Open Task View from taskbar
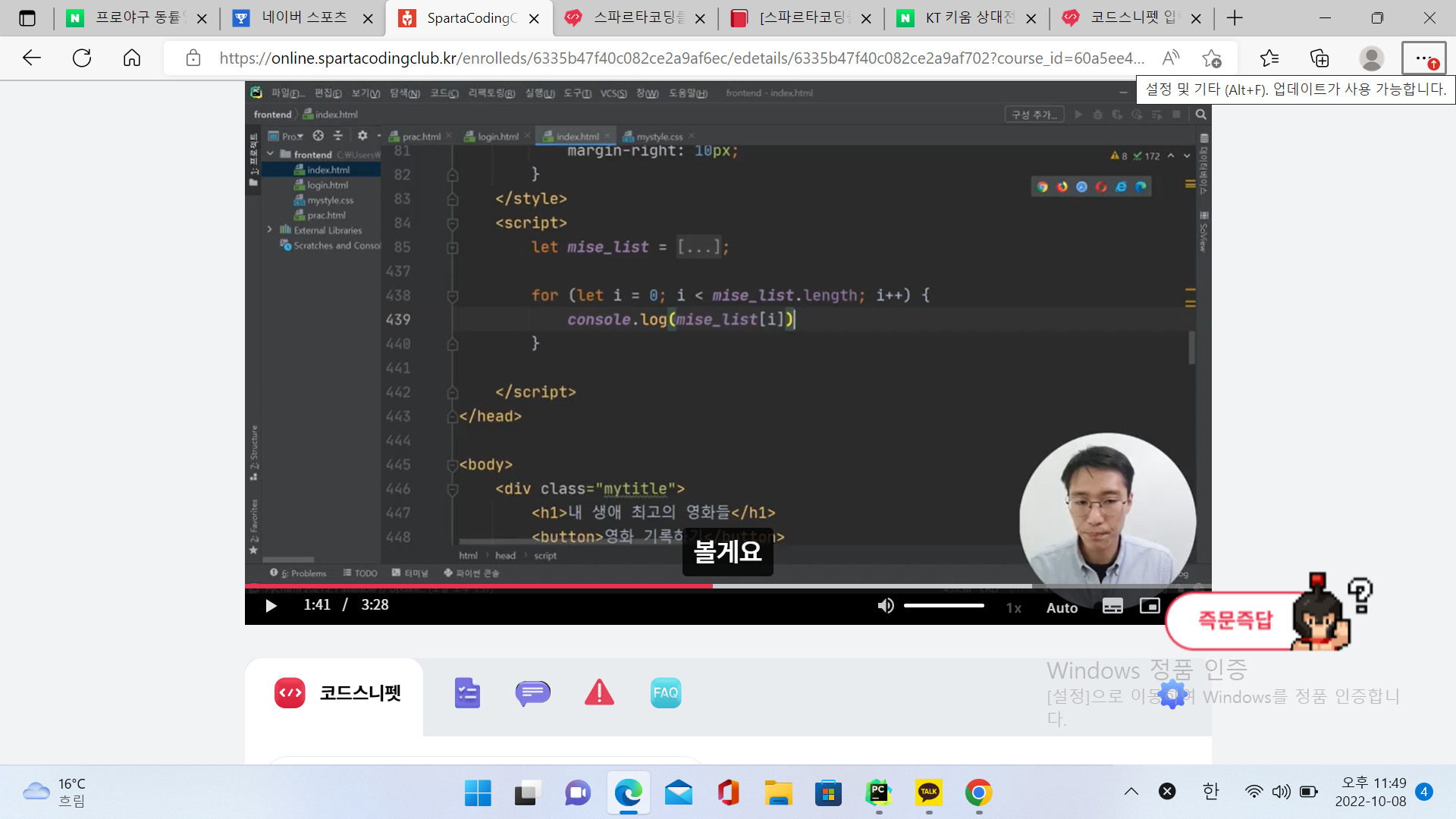 (528, 792)
